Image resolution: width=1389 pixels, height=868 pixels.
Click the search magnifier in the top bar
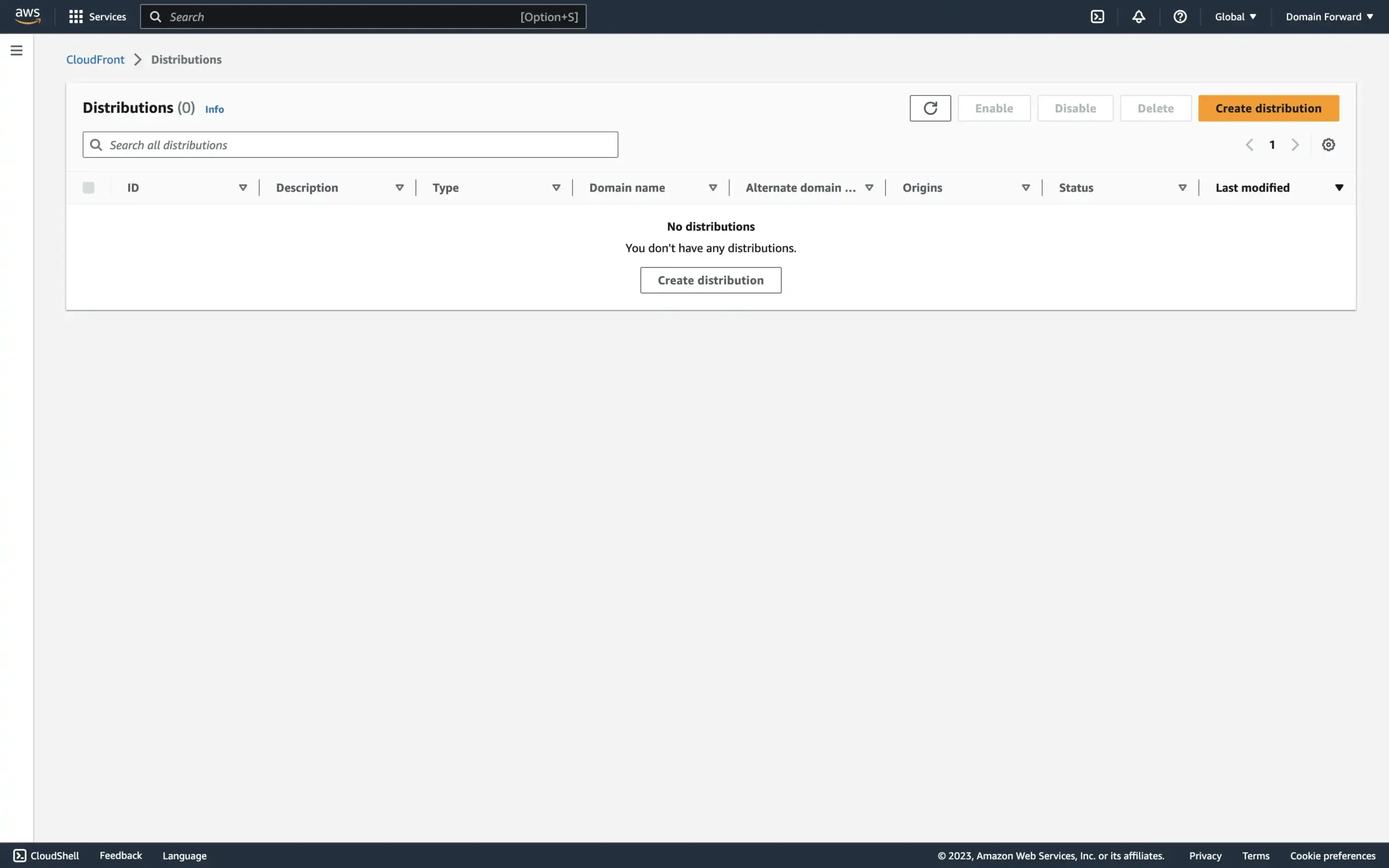tap(156, 16)
